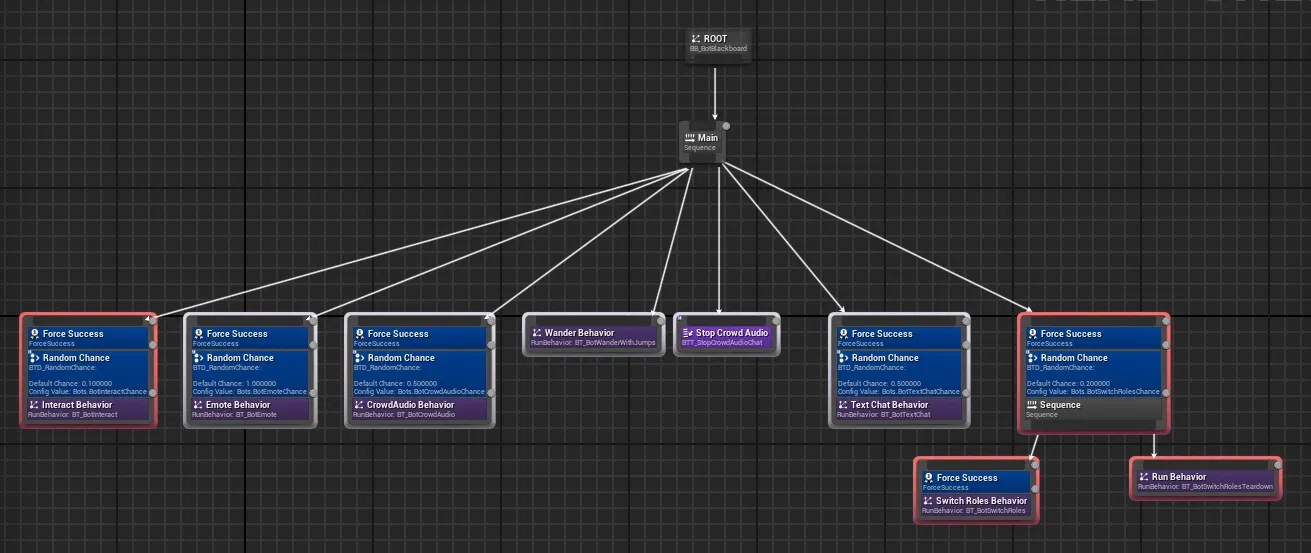This screenshot has width=1311, height=553.
Task: Click the Wander Behavior node's index circle
Action: [659, 321]
